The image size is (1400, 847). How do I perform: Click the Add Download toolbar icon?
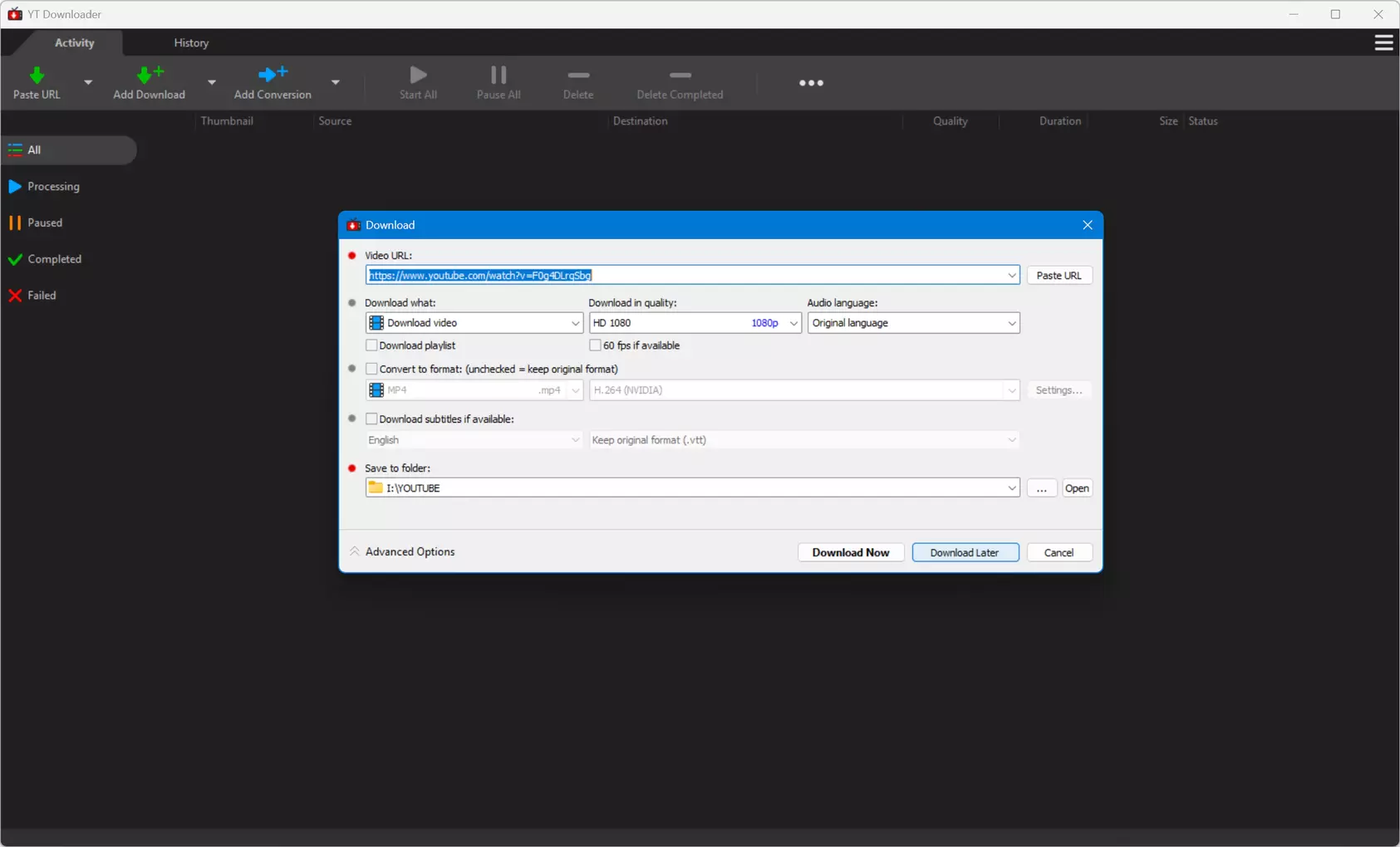point(150,75)
